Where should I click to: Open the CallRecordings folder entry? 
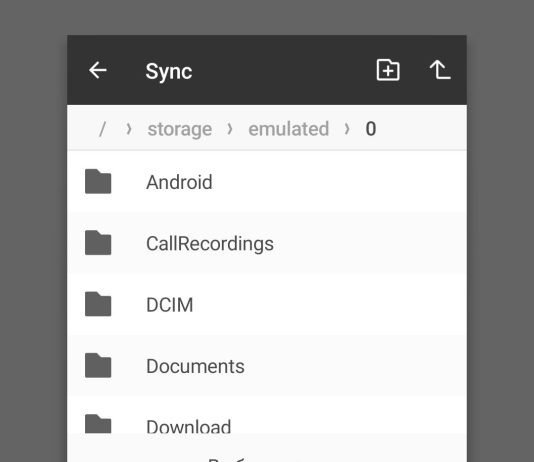(x=267, y=243)
